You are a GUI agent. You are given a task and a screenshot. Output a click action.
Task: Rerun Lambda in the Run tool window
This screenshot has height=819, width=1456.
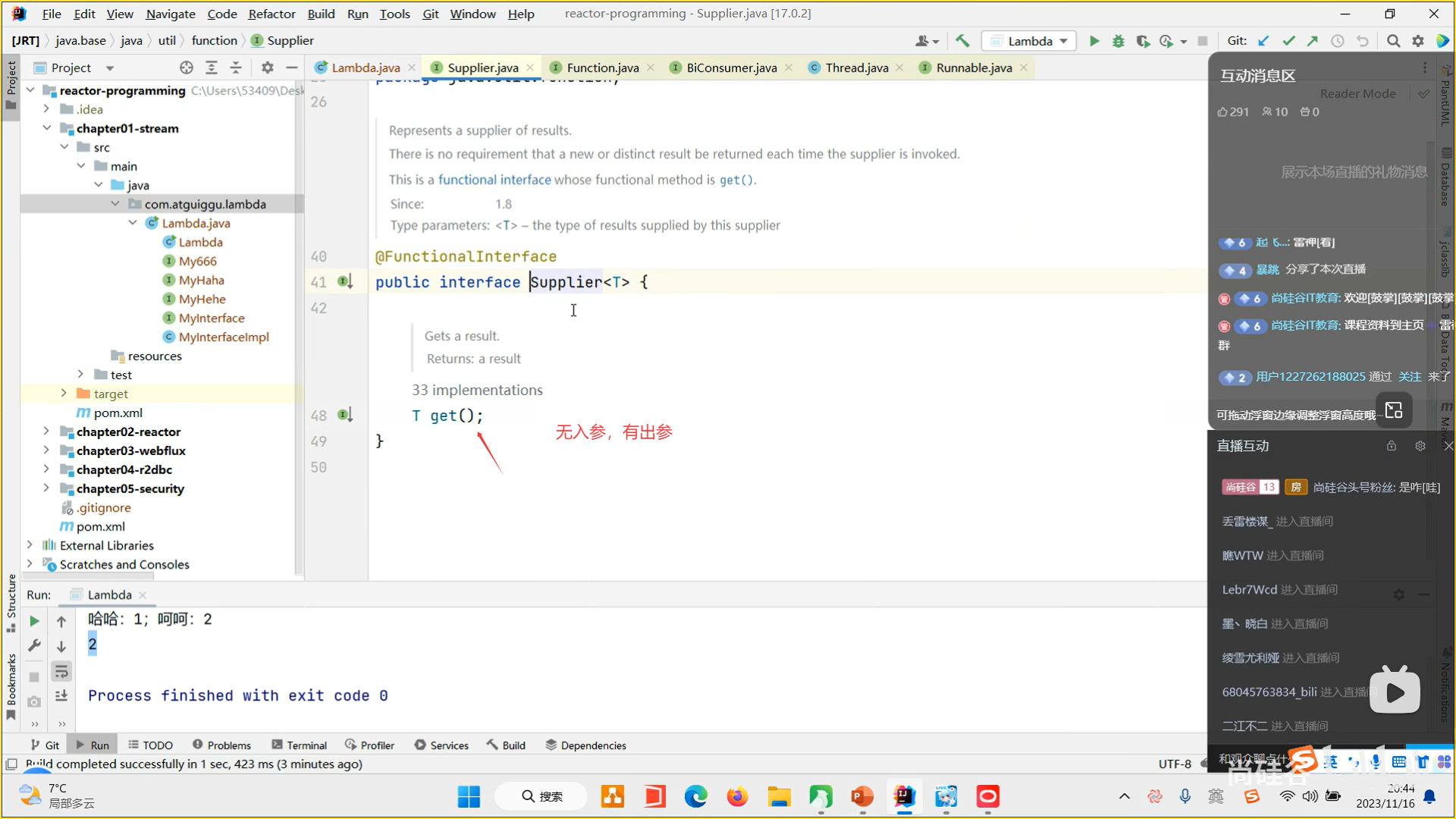click(34, 621)
